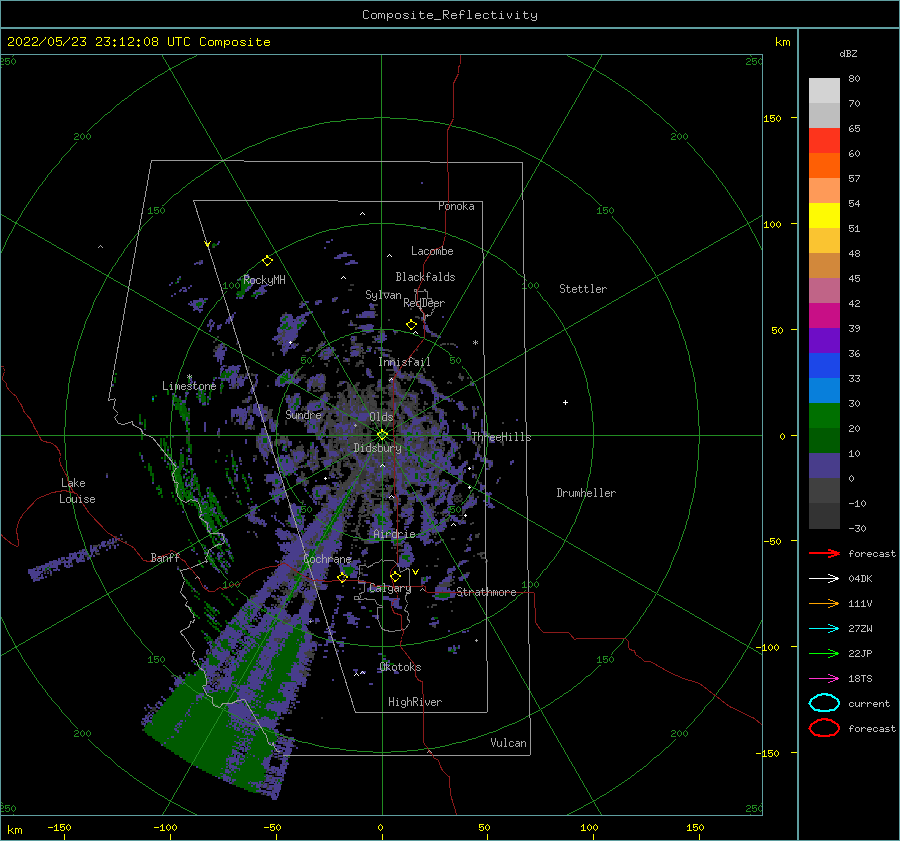The height and width of the screenshot is (841, 900).
Task: Select the magenta 39-42 dBZ legend swatch
Action: click(x=824, y=316)
